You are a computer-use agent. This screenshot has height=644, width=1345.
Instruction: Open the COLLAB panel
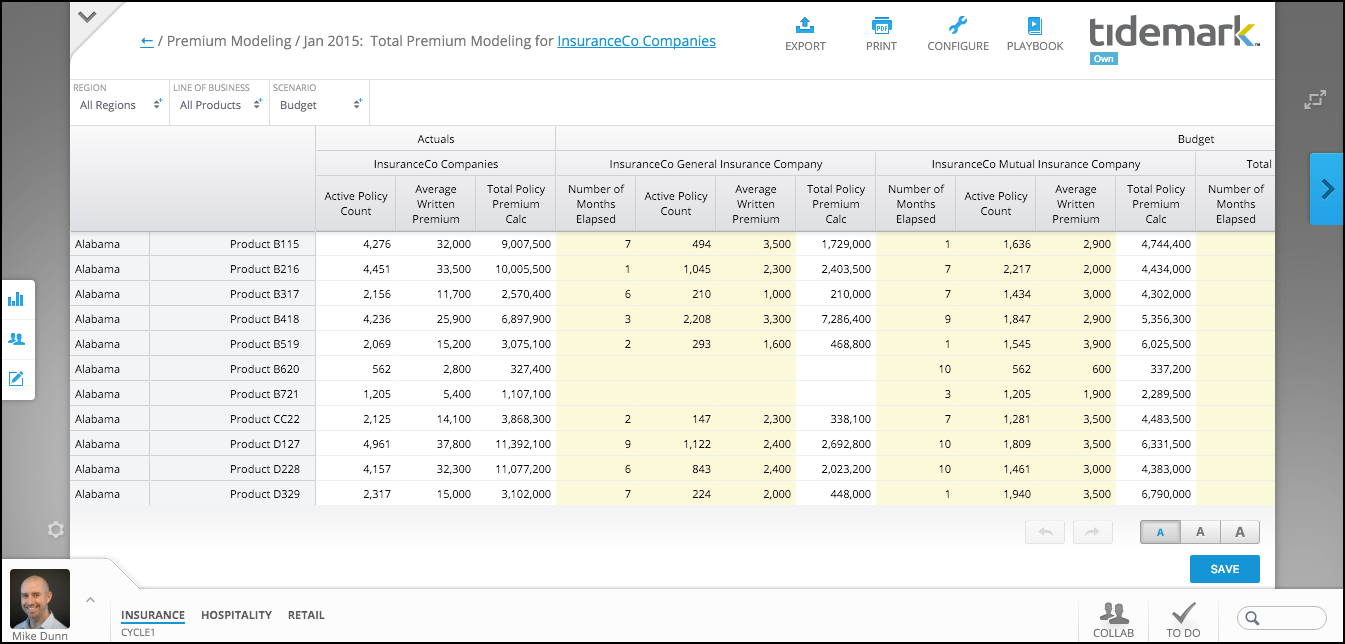coord(1113,620)
